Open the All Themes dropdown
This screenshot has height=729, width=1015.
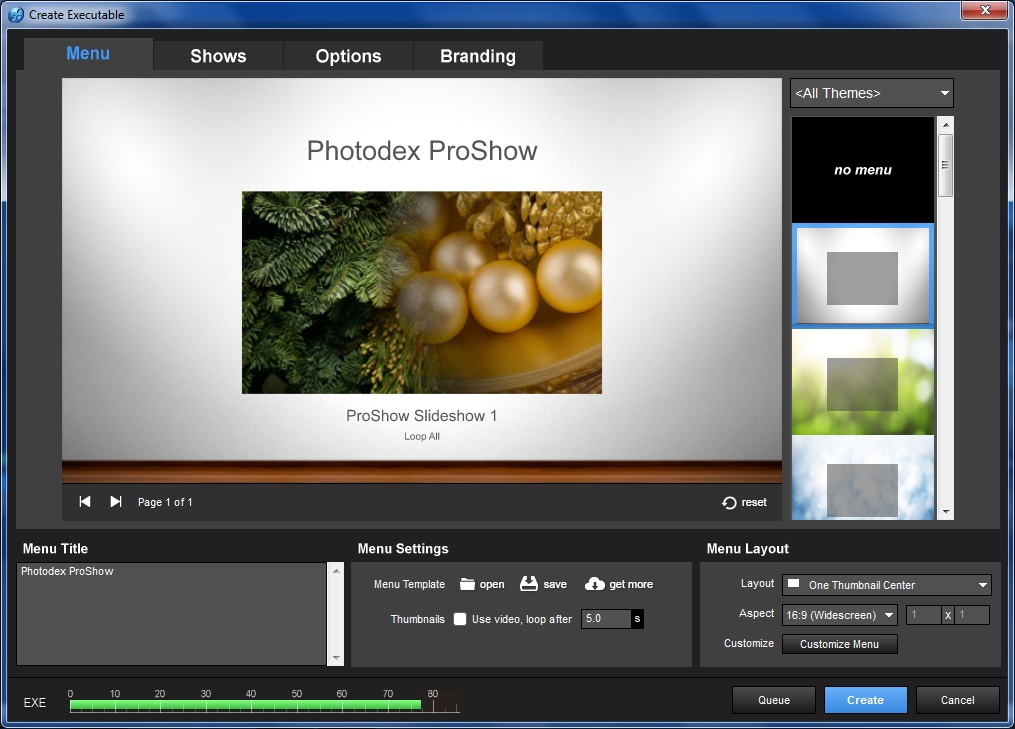(x=871, y=93)
